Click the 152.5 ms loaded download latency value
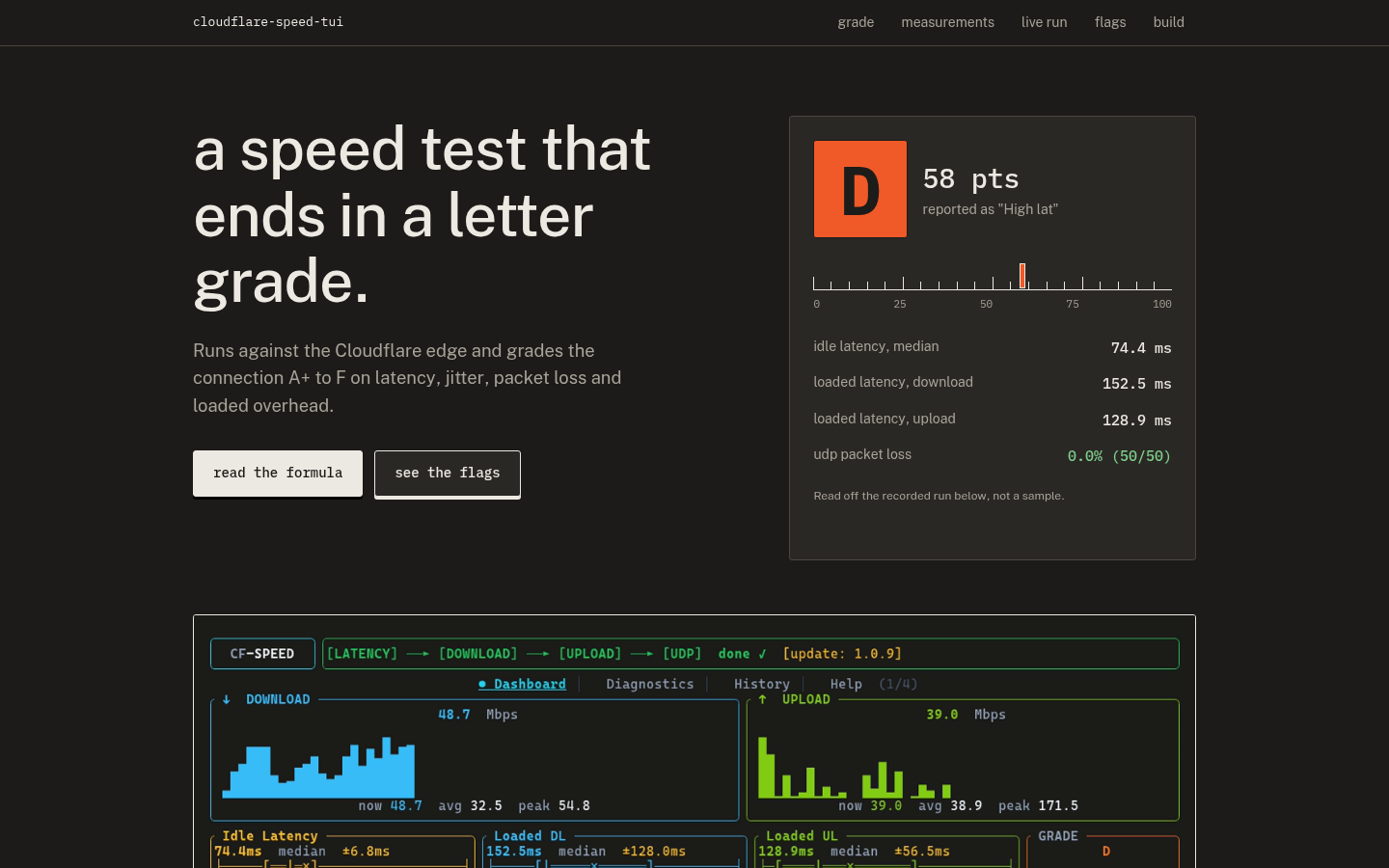The height and width of the screenshot is (868, 1389). (x=1137, y=384)
